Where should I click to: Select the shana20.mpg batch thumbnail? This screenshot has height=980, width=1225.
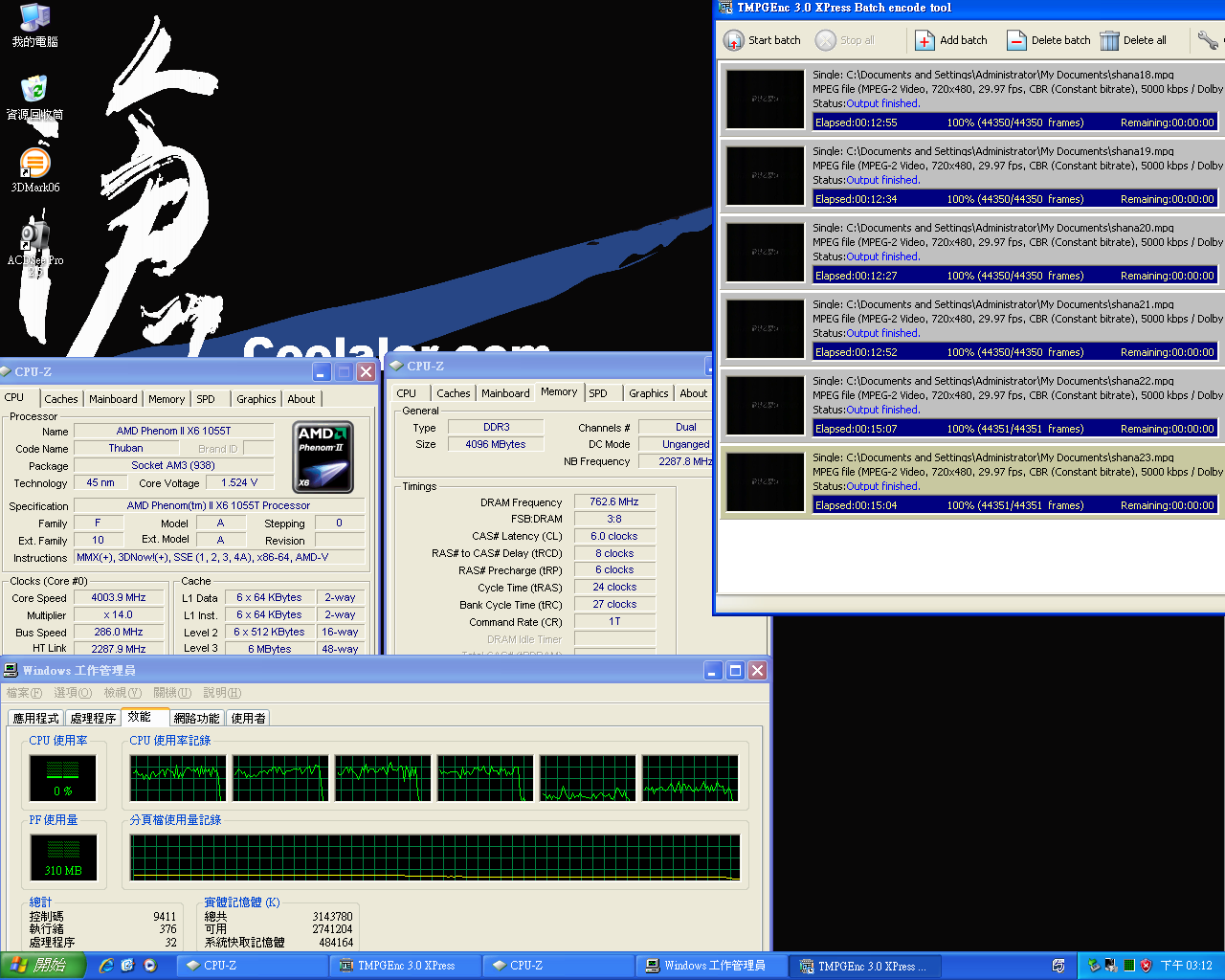(765, 252)
